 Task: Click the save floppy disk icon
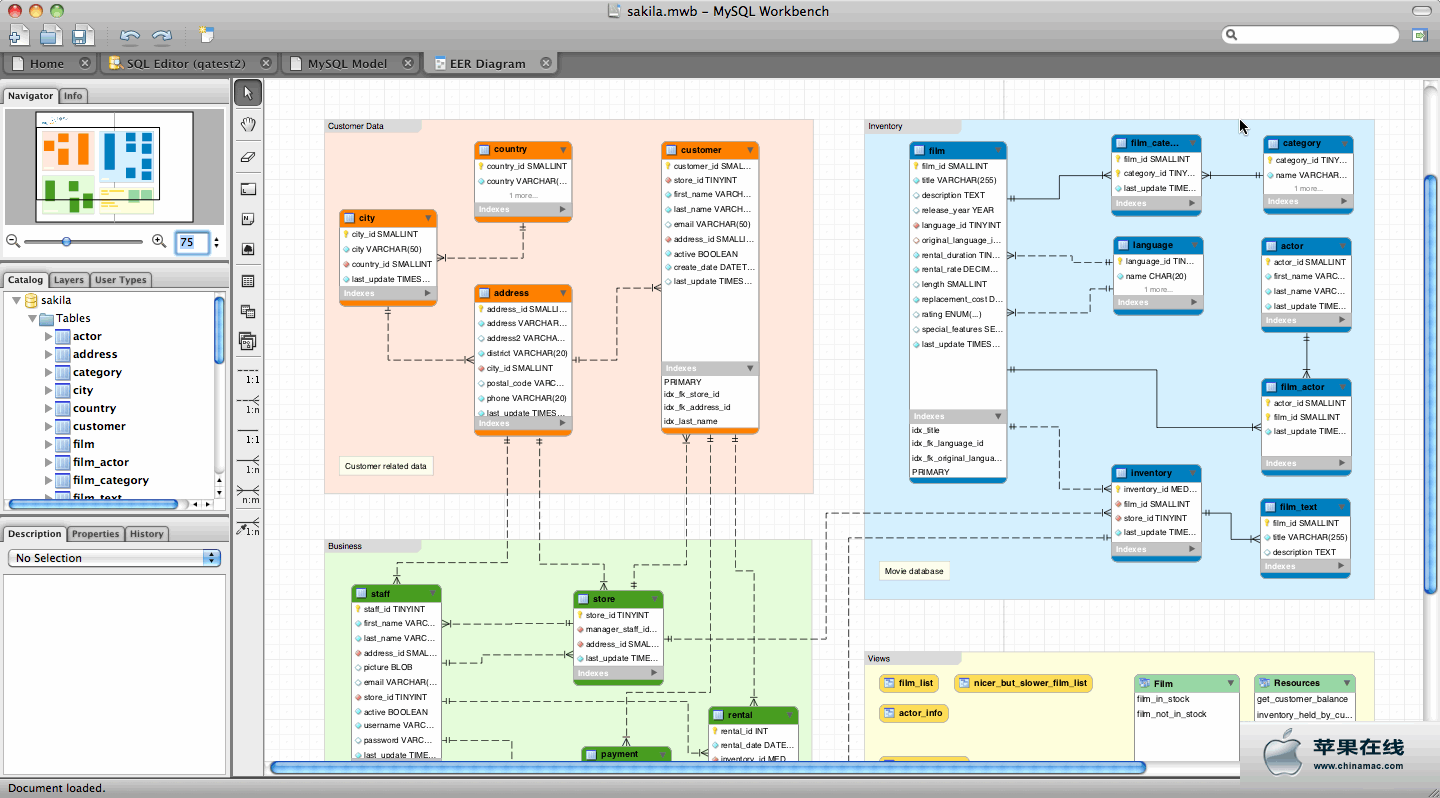coord(83,36)
